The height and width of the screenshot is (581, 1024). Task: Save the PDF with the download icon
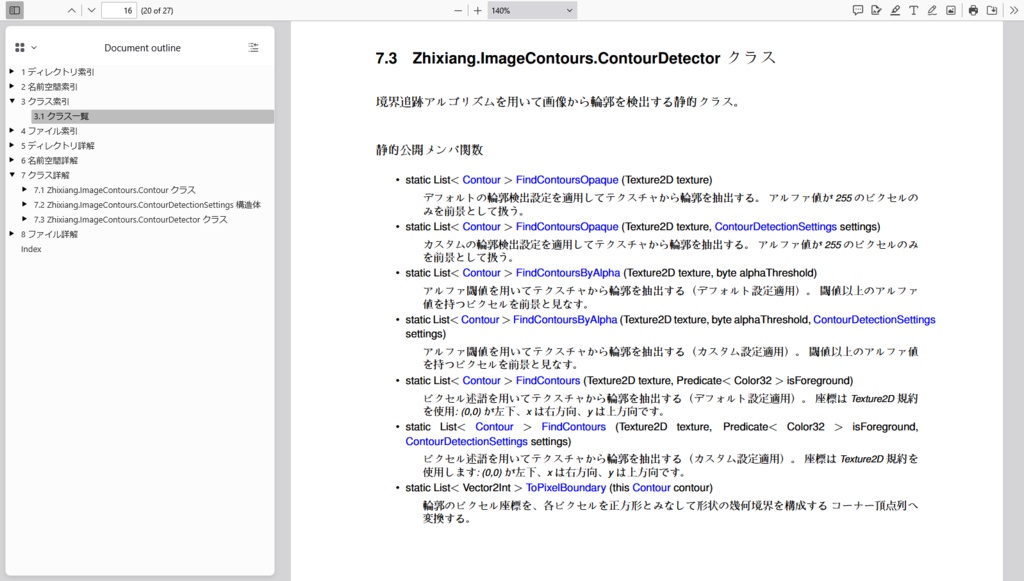992,10
